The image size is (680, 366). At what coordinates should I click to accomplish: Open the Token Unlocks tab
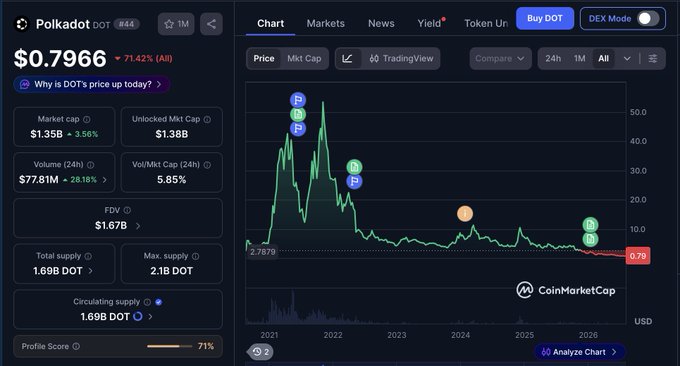click(x=486, y=23)
